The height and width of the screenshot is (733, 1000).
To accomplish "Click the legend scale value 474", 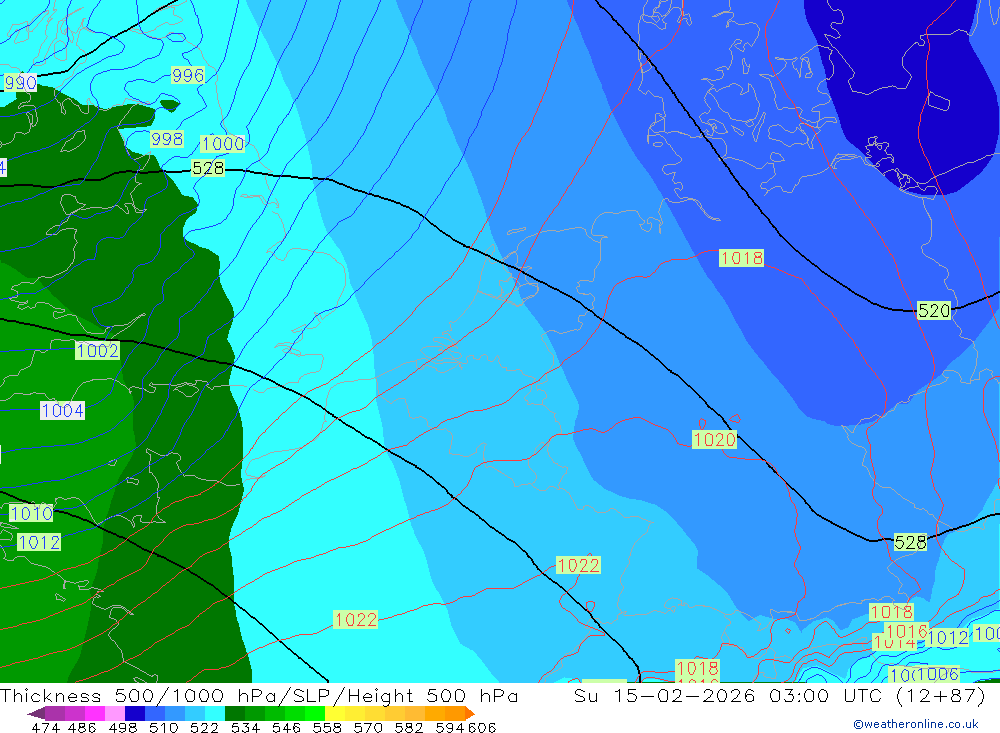I will (x=45, y=728).
